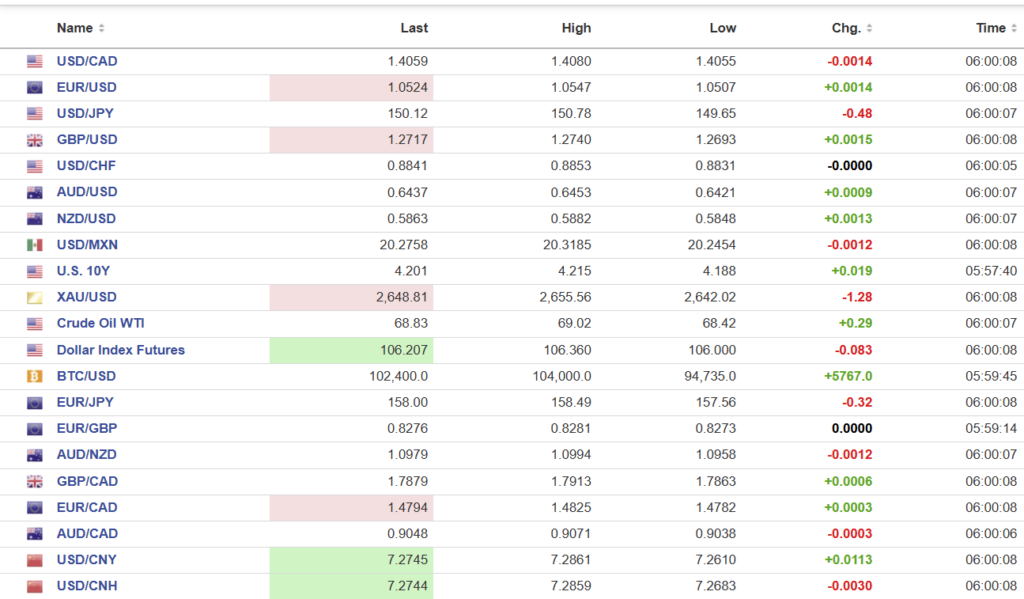Click the China flag beside USD/CNY
This screenshot has width=1024, height=599.
coord(35,560)
